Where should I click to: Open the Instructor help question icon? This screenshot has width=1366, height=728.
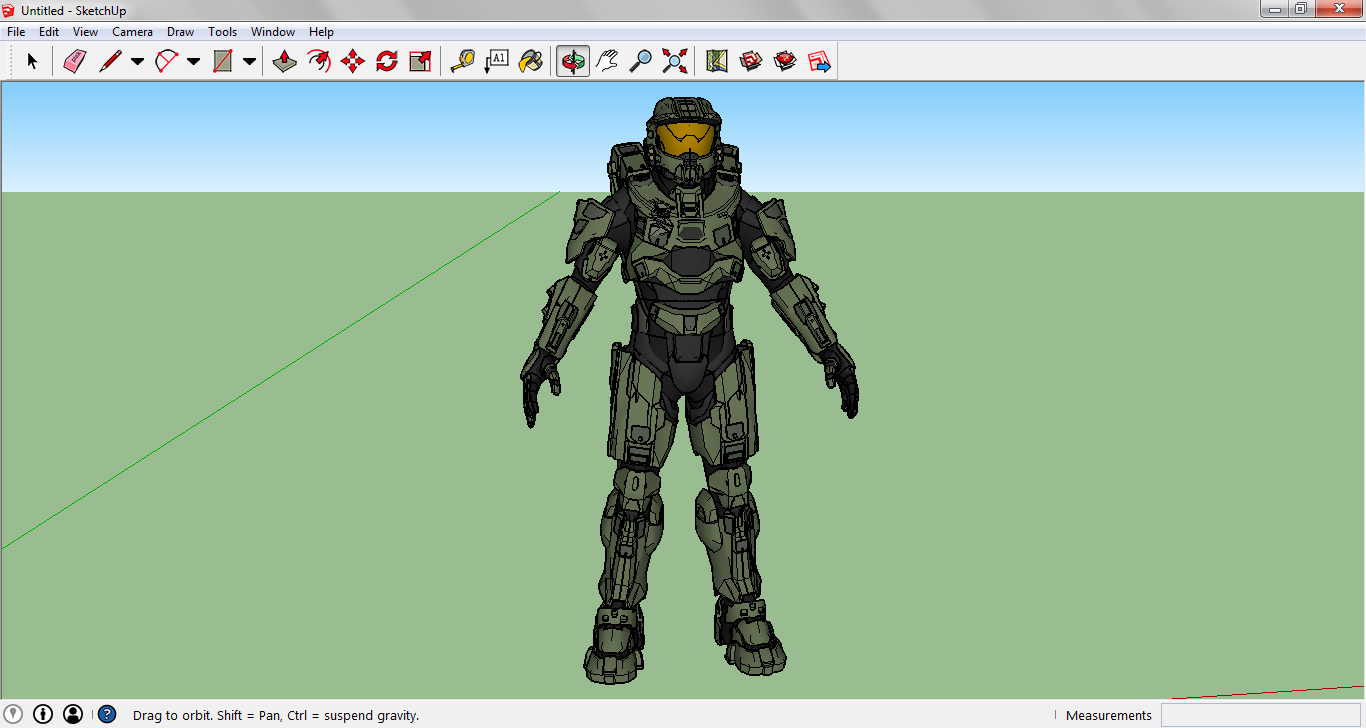tap(107, 714)
